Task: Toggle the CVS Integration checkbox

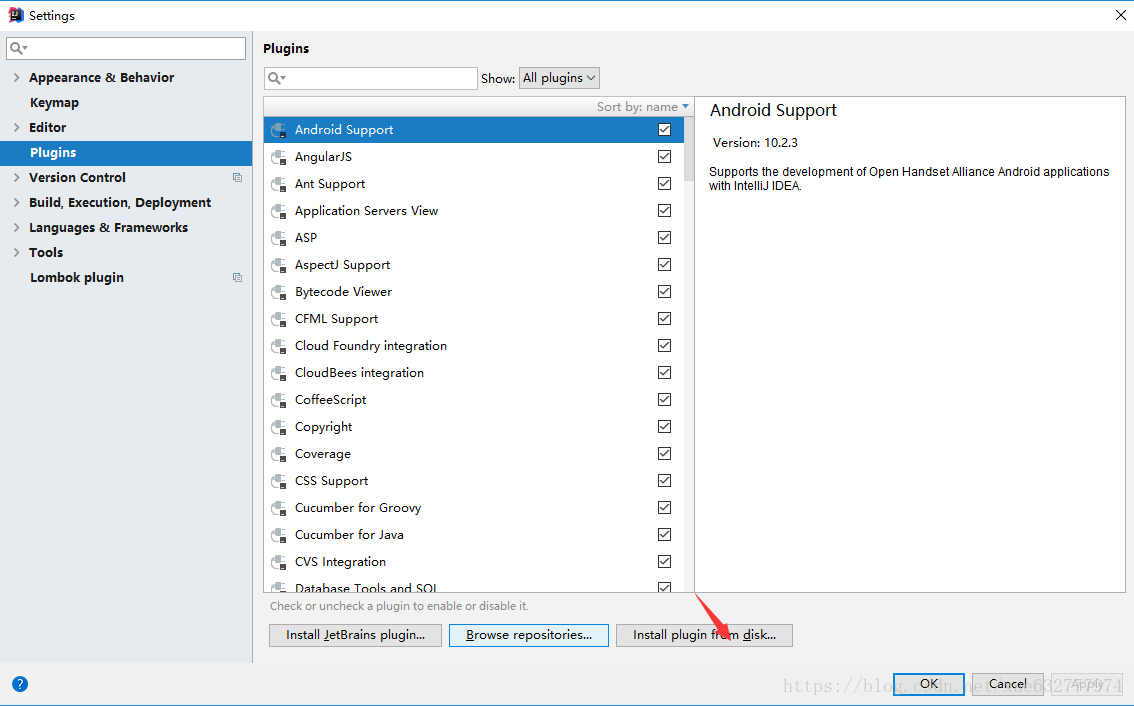Action: click(665, 561)
